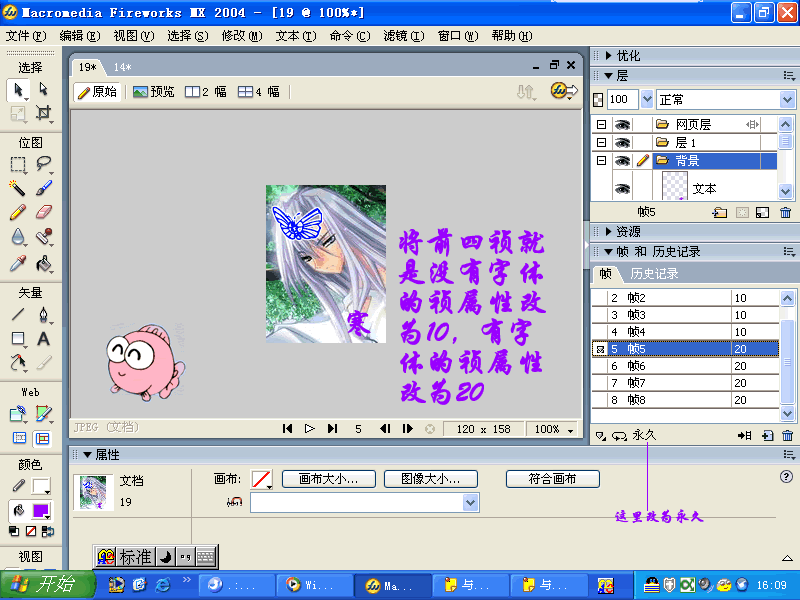Image resolution: width=800 pixels, height=600 pixels.
Task: Expand the 优化 panel
Action: coord(609,56)
